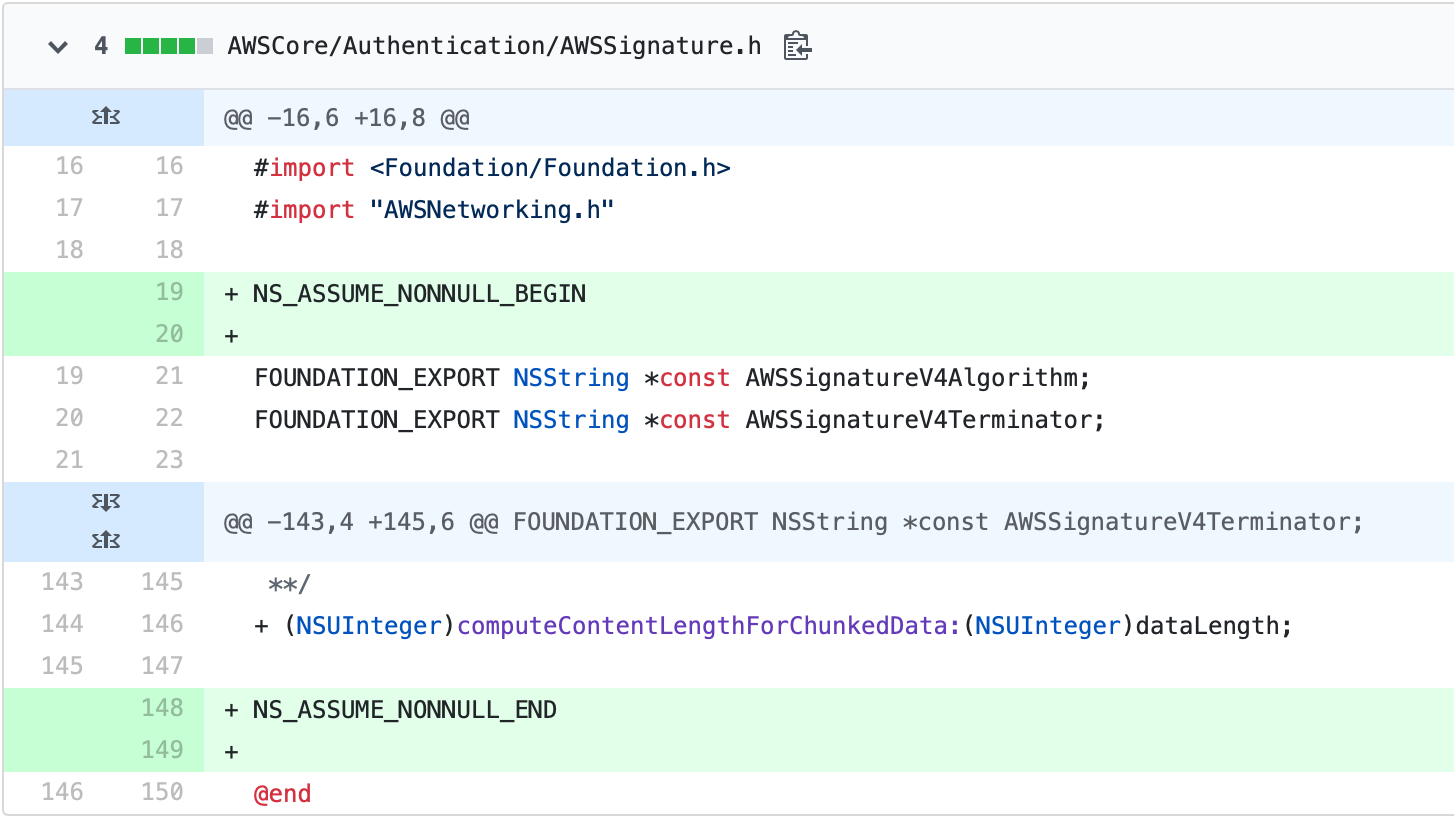Expand up from the -16,6 hunk header
This screenshot has height=824, width=1454.
coord(105,119)
